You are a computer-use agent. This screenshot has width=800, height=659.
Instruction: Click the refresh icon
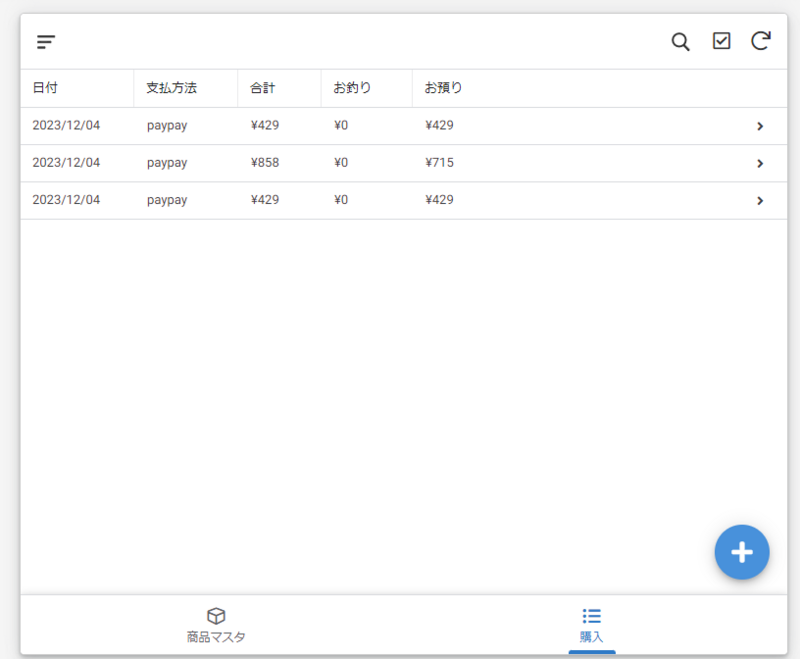click(761, 41)
